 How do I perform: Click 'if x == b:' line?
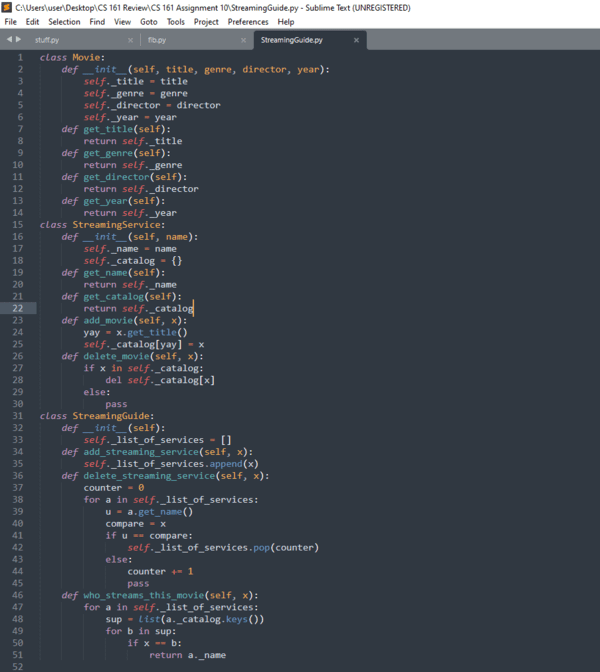[x=155, y=643]
